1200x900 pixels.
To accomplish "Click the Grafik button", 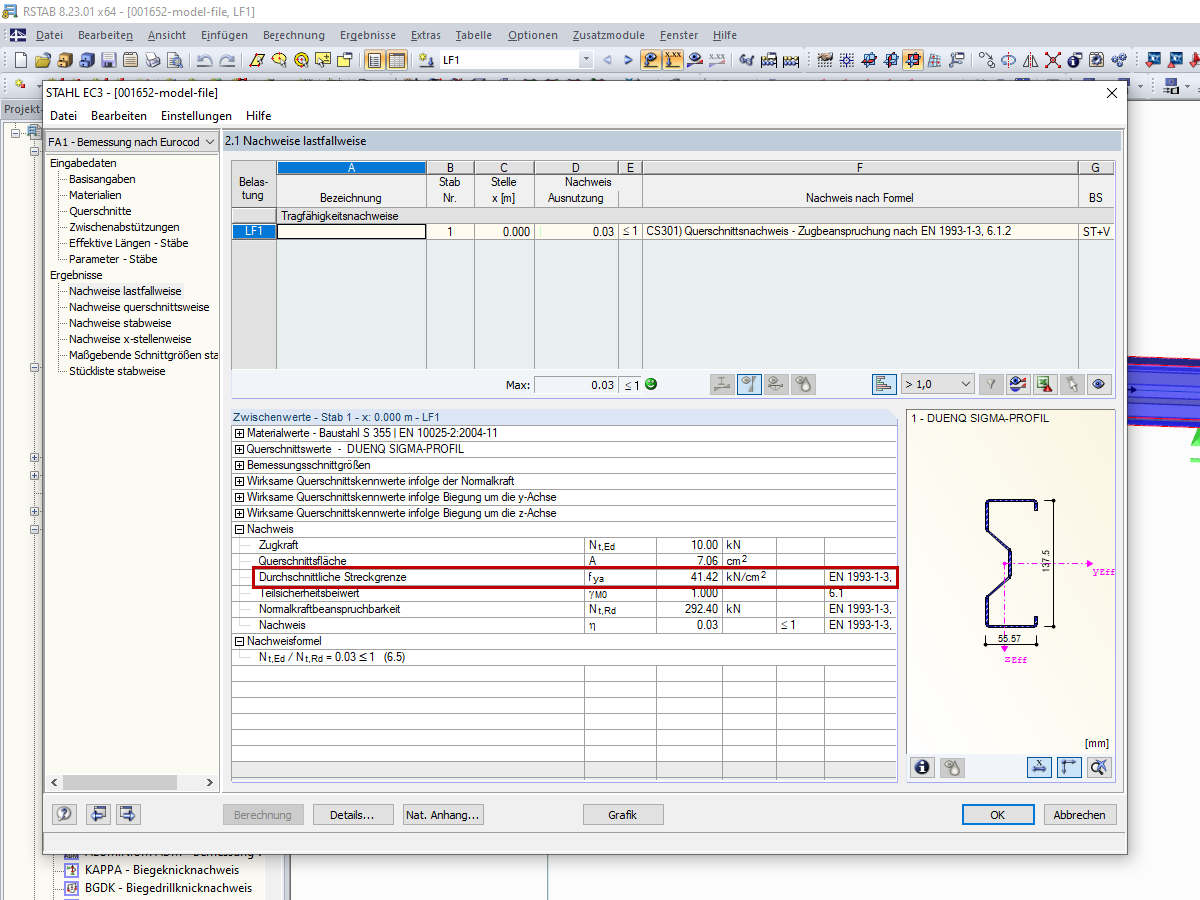I will click(622, 815).
